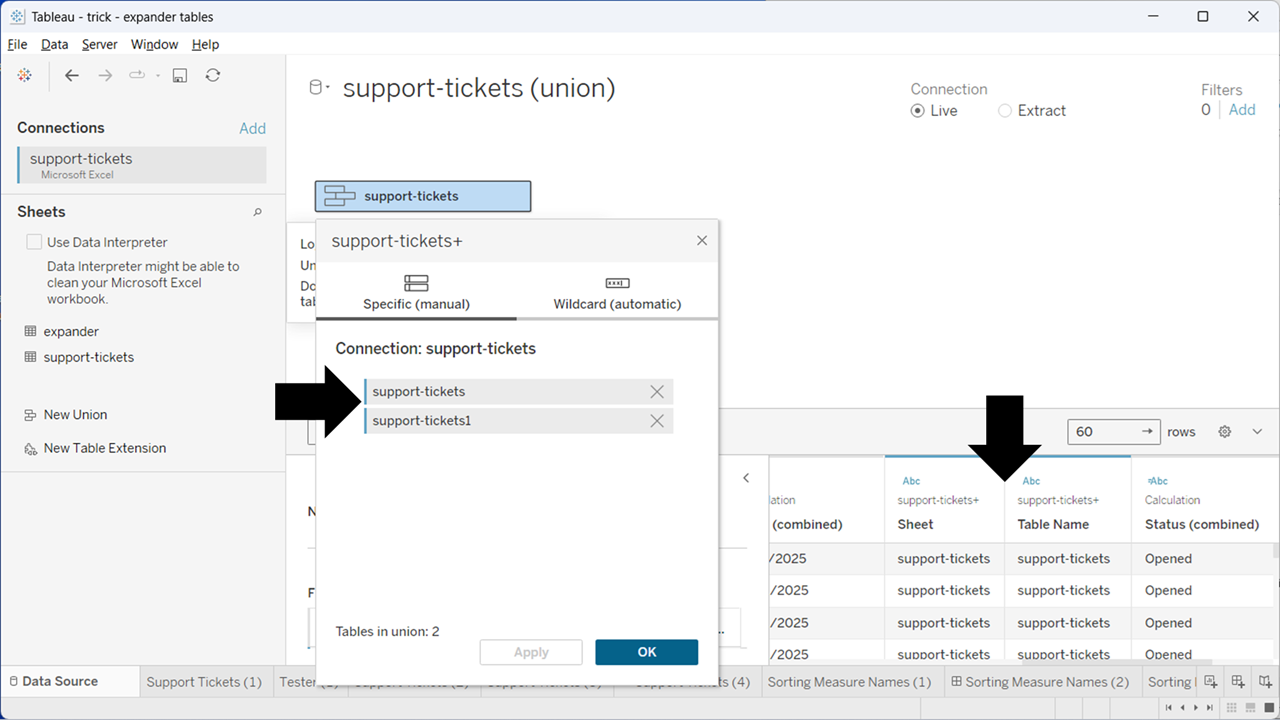Close the support-tickets+ union dialog
The height and width of the screenshot is (720, 1280).
[x=702, y=241]
